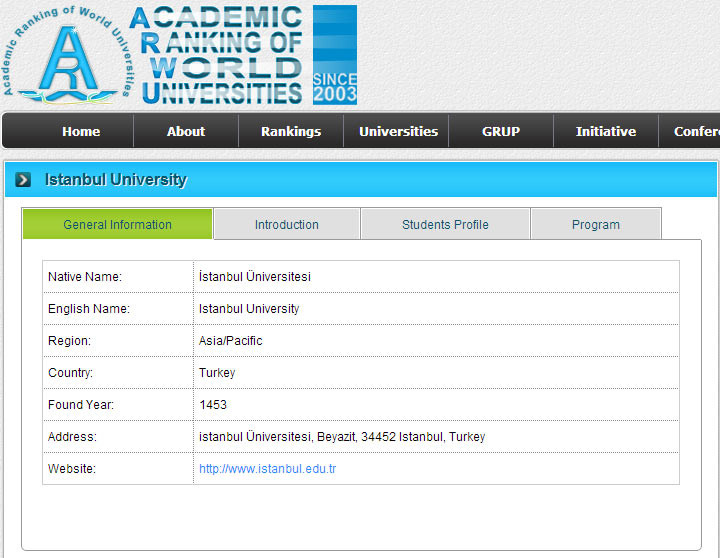This screenshot has height=558, width=720.
Task: Click the arrow icon beside Istanbul University heading
Action: point(23,180)
